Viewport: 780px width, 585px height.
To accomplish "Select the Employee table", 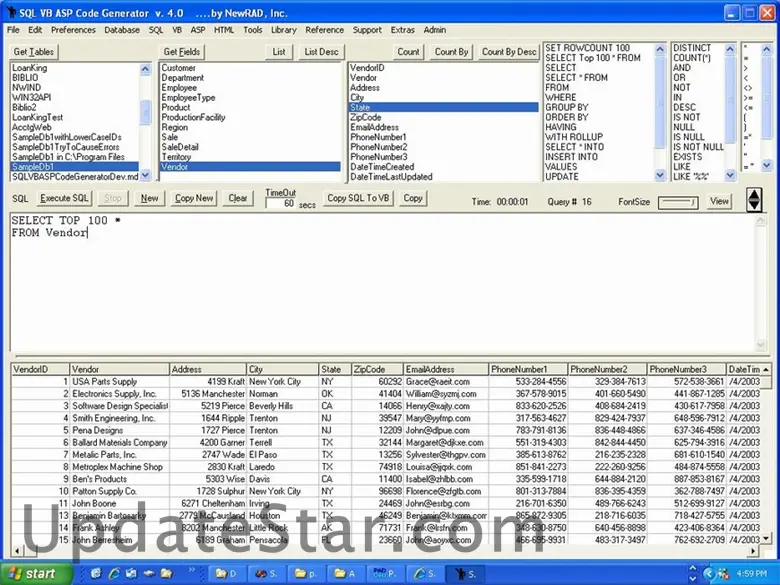I will (250, 88).
